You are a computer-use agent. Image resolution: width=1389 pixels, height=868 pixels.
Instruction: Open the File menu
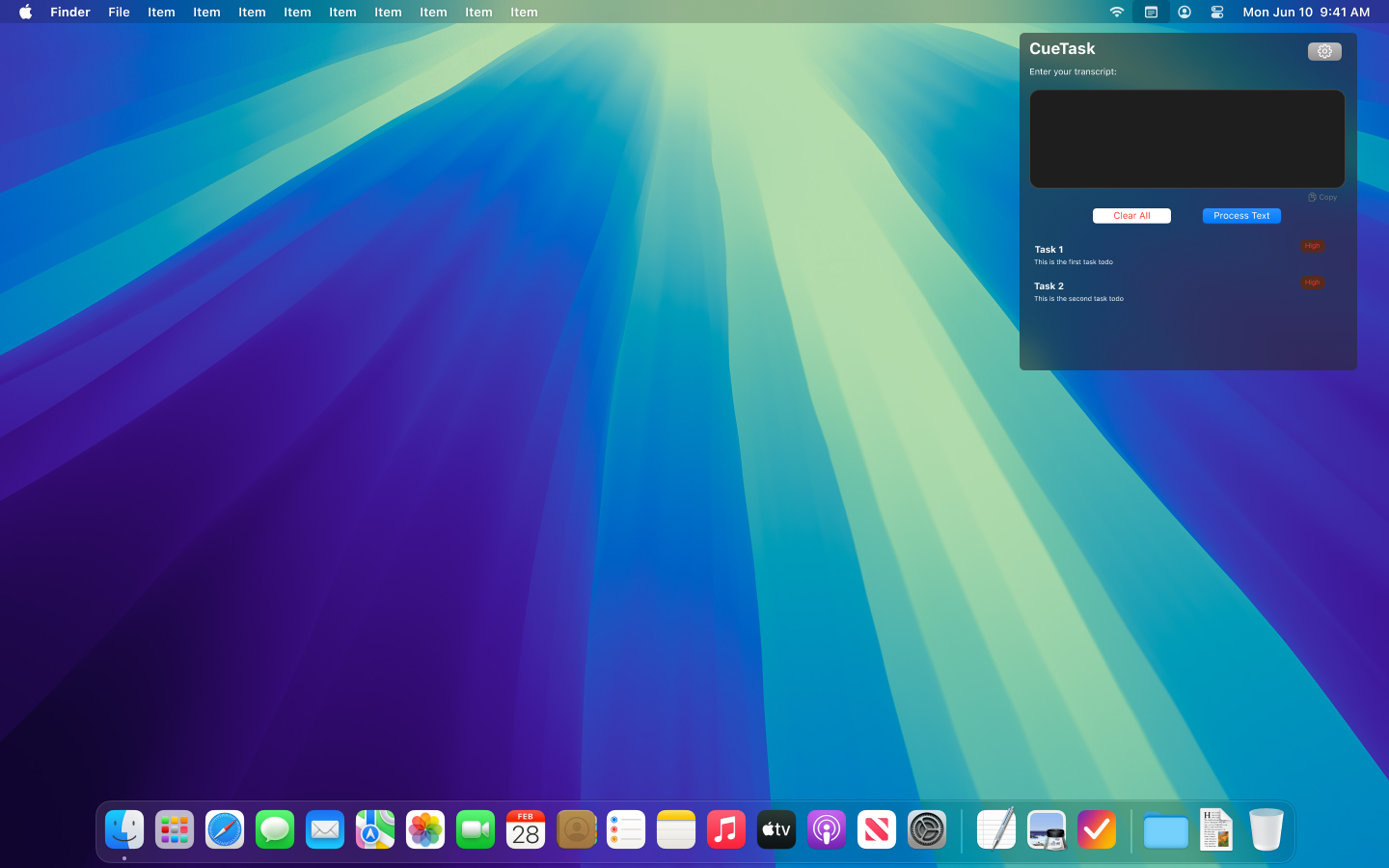click(x=119, y=12)
